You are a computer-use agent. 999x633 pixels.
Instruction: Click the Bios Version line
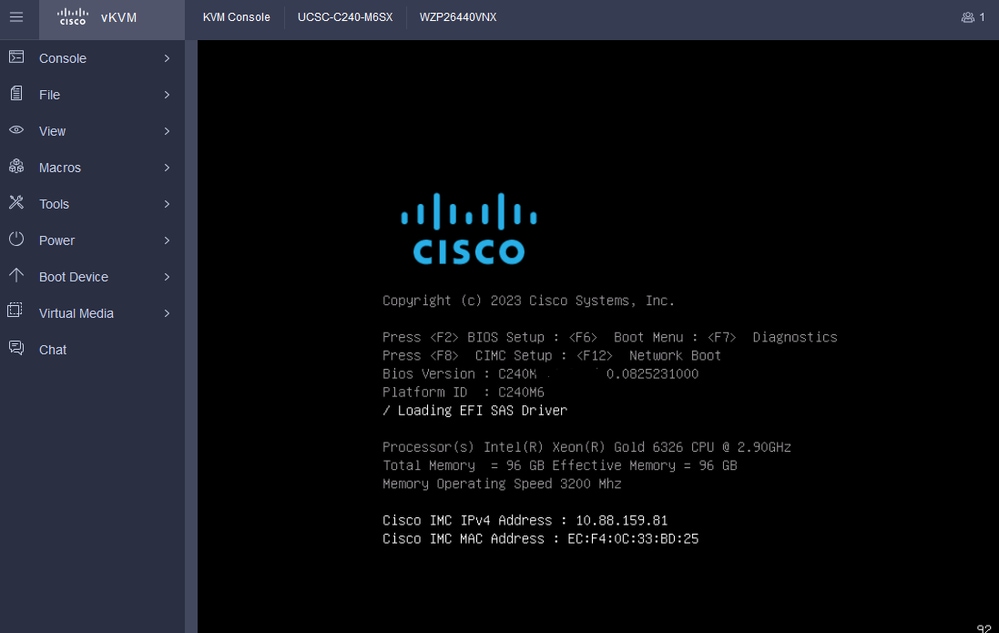(x=540, y=374)
